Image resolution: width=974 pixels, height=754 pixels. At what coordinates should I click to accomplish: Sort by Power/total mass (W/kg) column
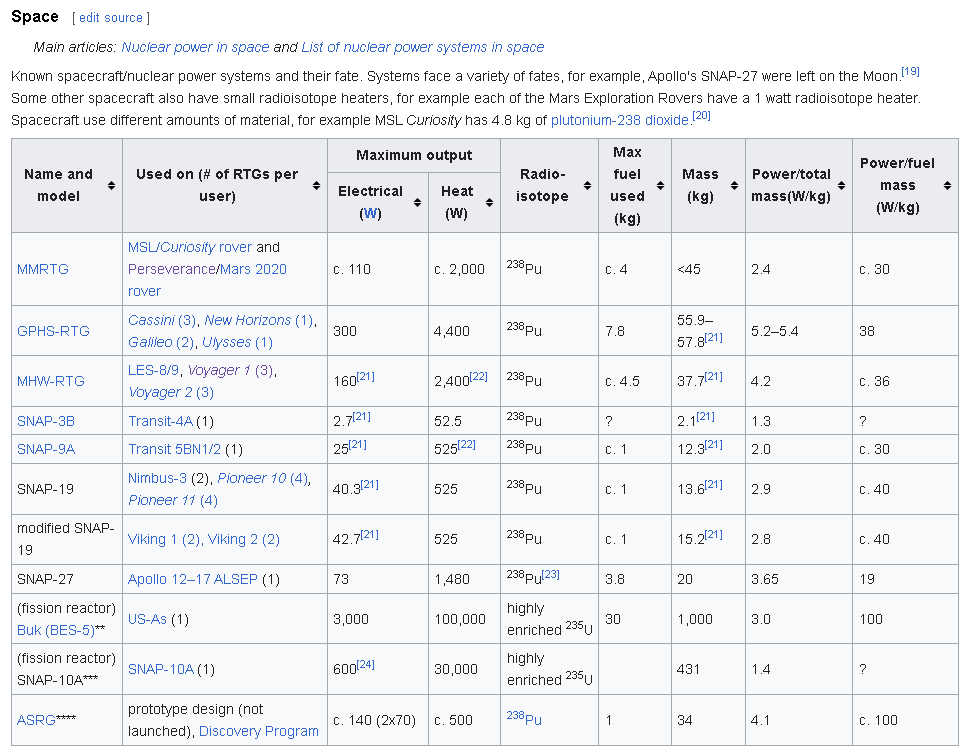[841, 186]
